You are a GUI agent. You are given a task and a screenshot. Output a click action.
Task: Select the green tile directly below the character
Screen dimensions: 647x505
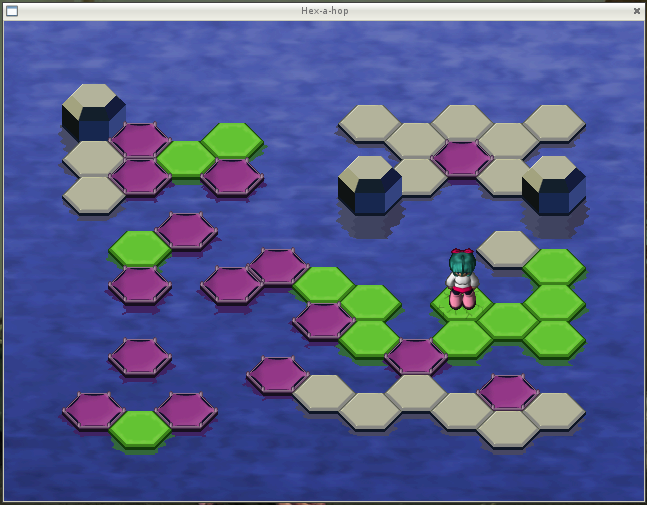point(462,339)
